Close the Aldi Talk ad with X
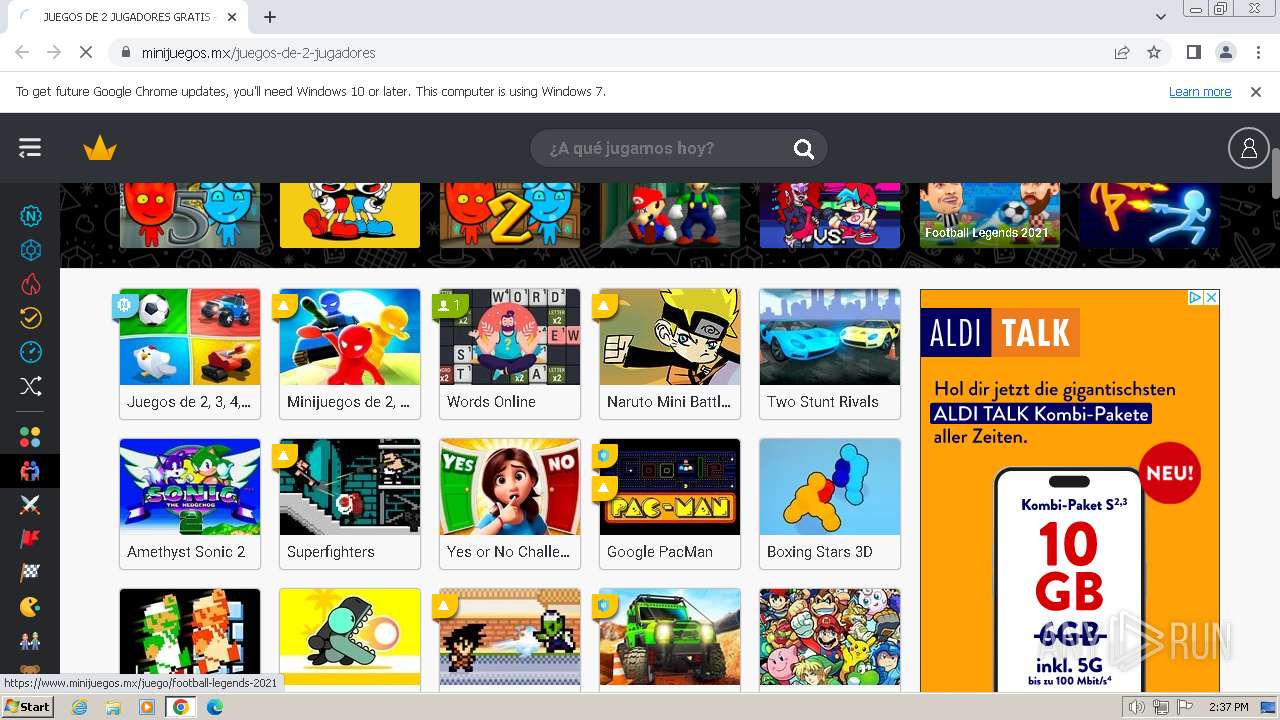The image size is (1280, 720). tap(1210, 298)
